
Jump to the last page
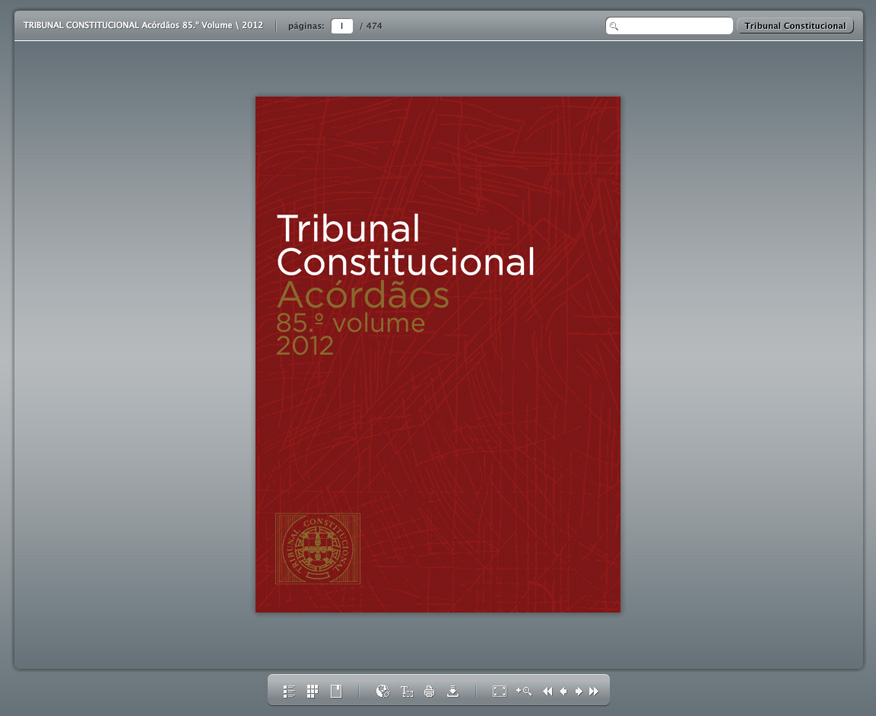(594, 691)
